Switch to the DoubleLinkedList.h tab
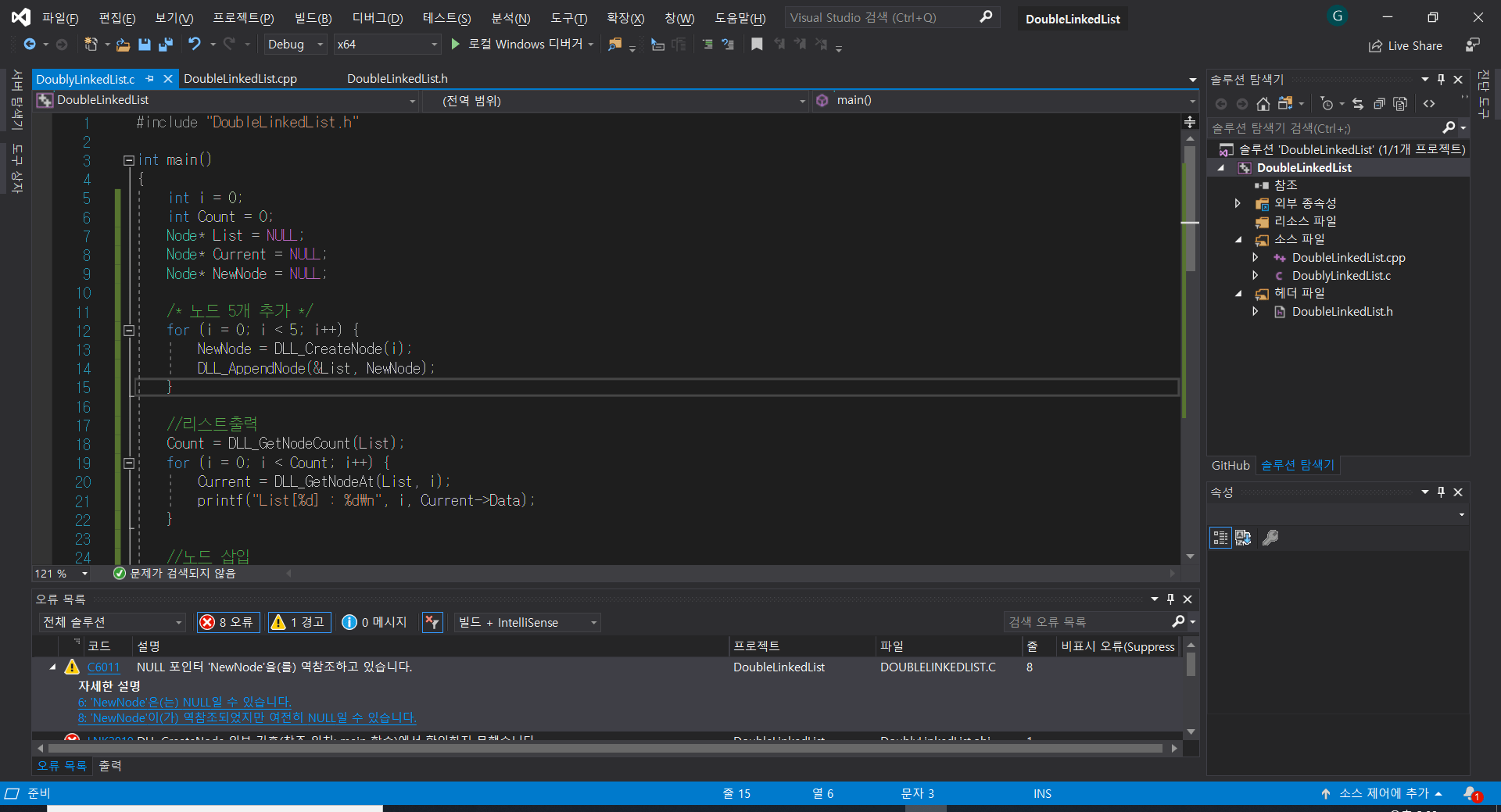The height and width of the screenshot is (812, 1501). [397, 78]
